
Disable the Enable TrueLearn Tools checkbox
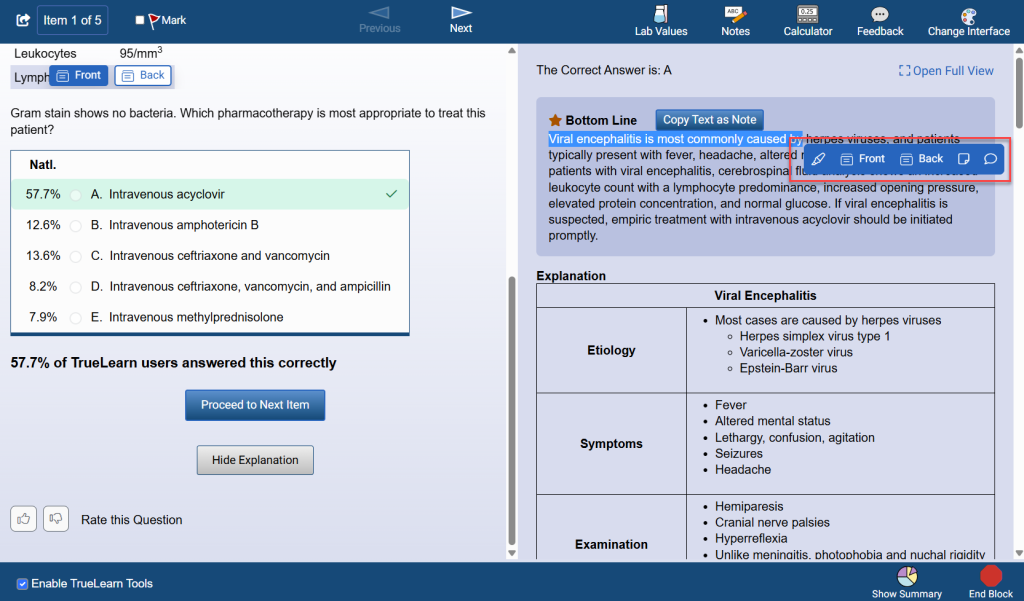(22, 583)
